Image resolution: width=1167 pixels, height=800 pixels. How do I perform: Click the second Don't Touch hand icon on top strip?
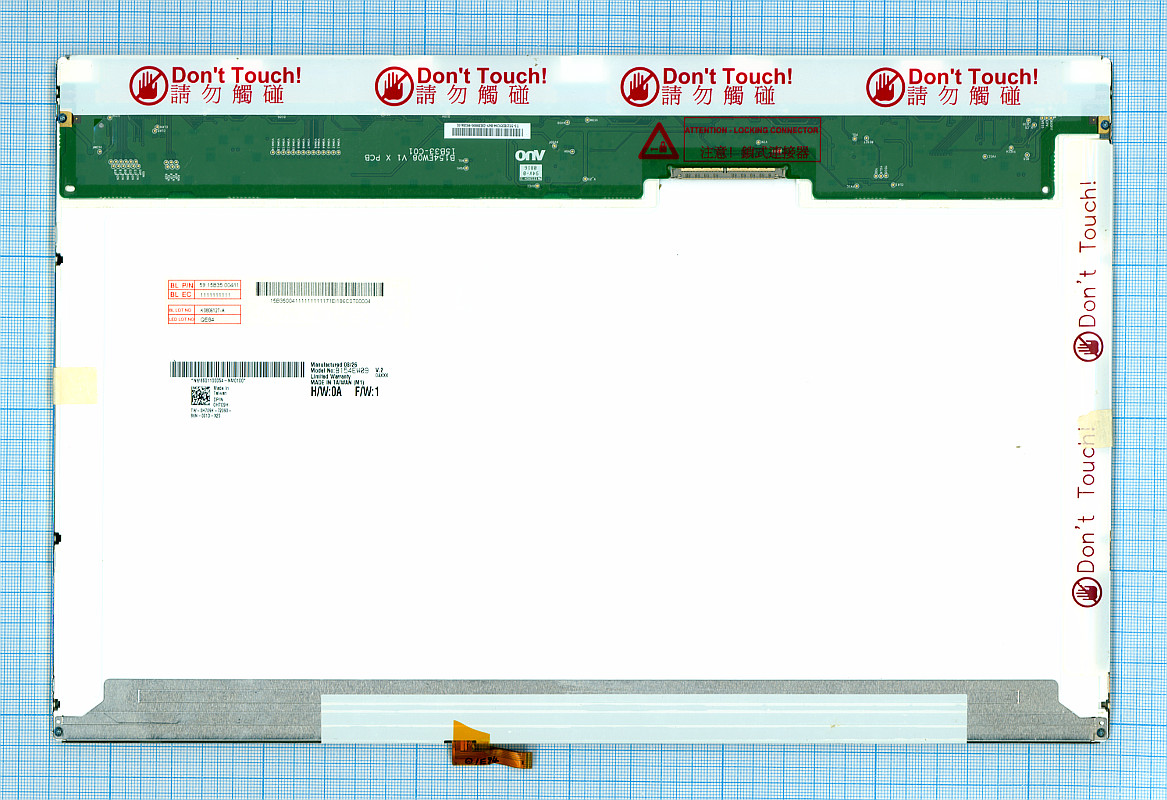[394, 86]
